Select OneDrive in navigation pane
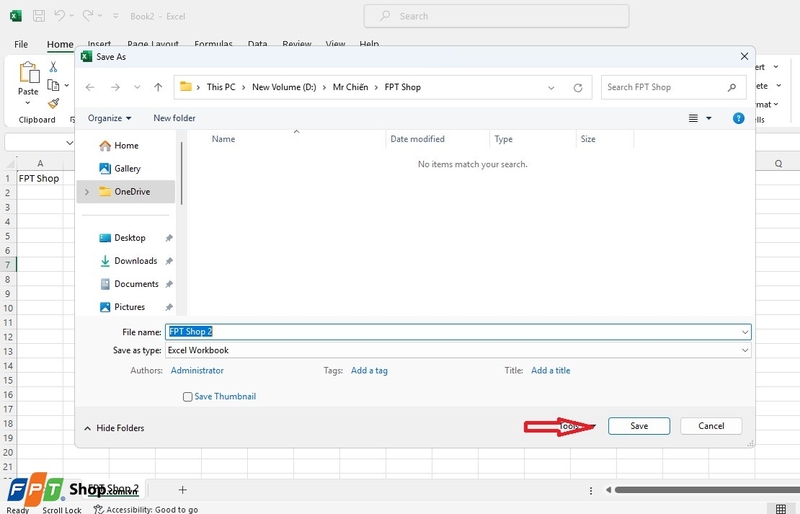The image size is (800, 514). point(126,192)
